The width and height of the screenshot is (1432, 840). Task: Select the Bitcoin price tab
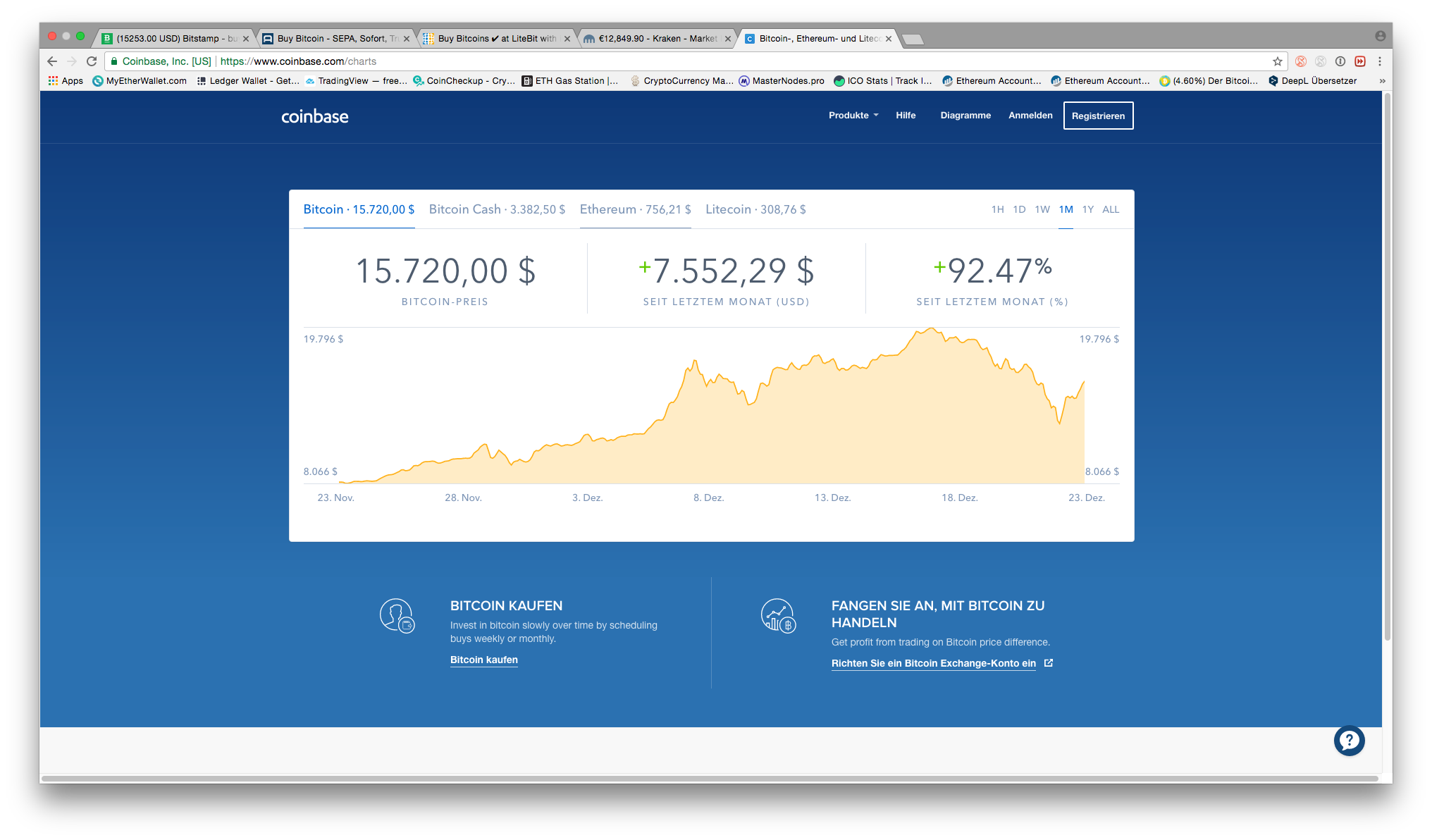[359, 209]
